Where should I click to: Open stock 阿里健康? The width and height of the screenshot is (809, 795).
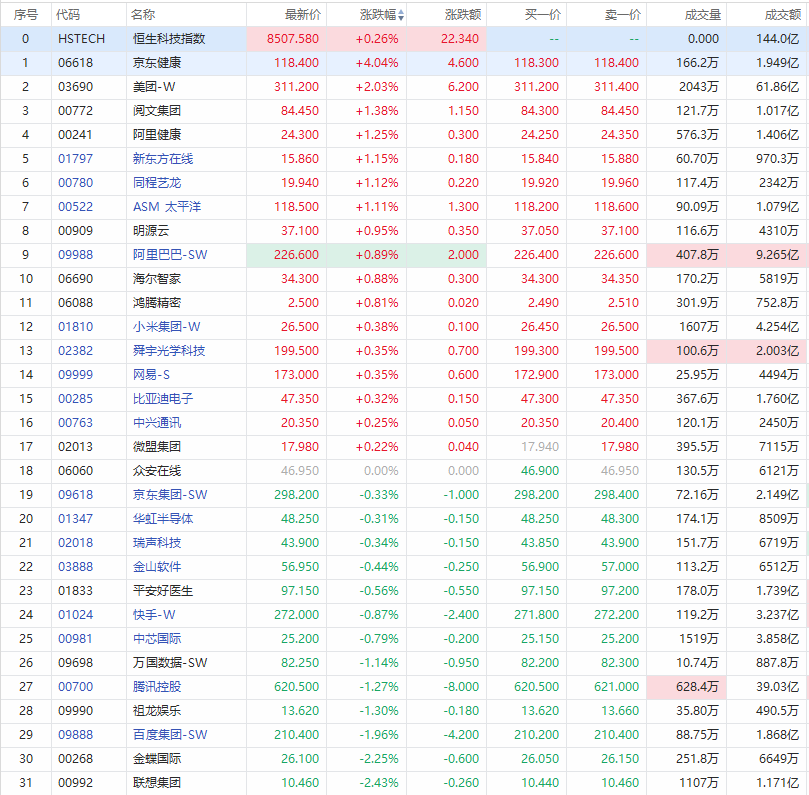[157, 135]
